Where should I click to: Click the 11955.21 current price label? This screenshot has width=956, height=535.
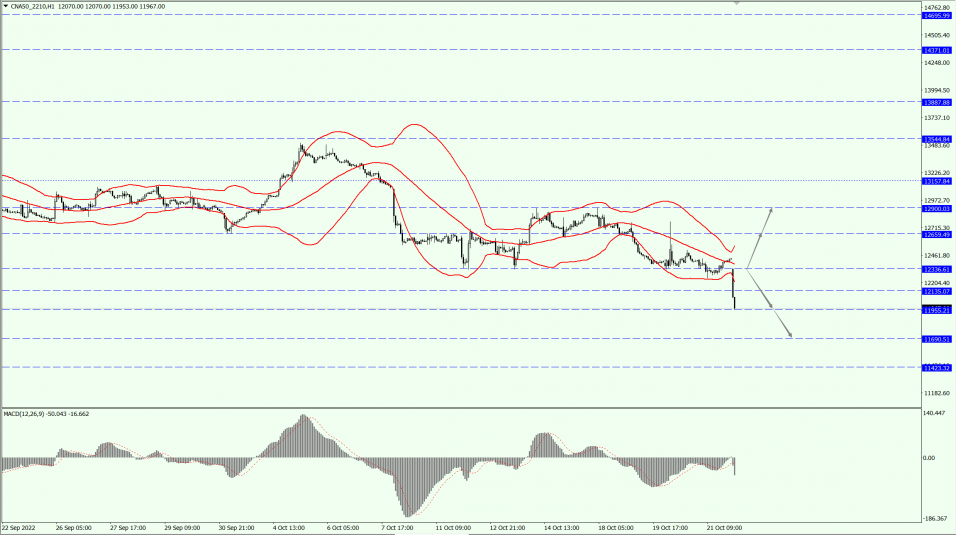click(x=937, y=310)
